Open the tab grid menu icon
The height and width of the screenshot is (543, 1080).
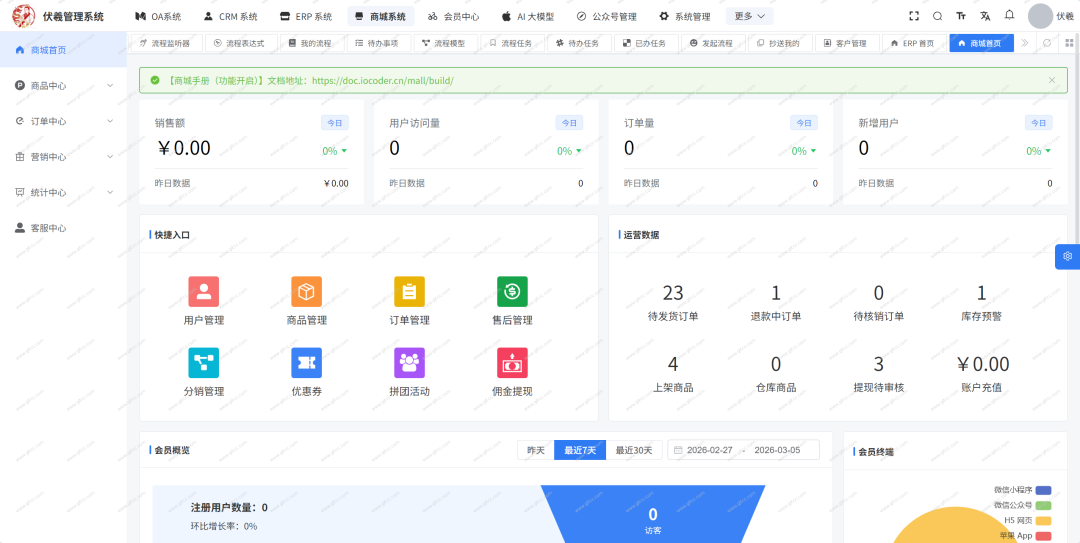click(1069, 43)
